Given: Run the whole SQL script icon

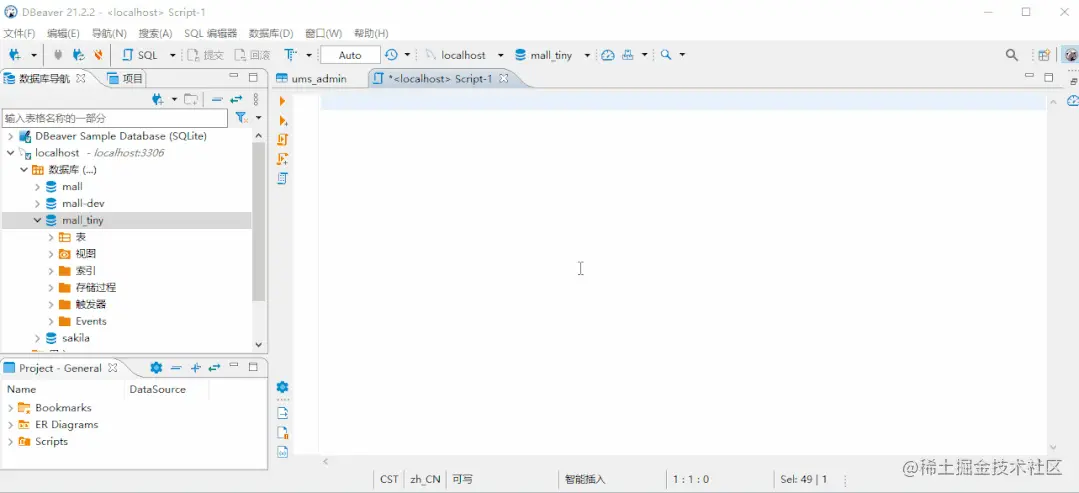Looking at the screenshot, I should click(283, 140).
